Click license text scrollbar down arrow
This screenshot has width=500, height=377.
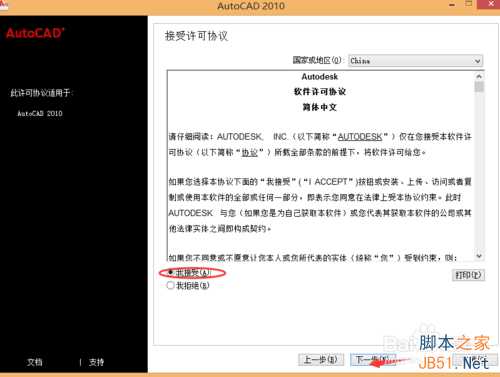tap(479, 256)
